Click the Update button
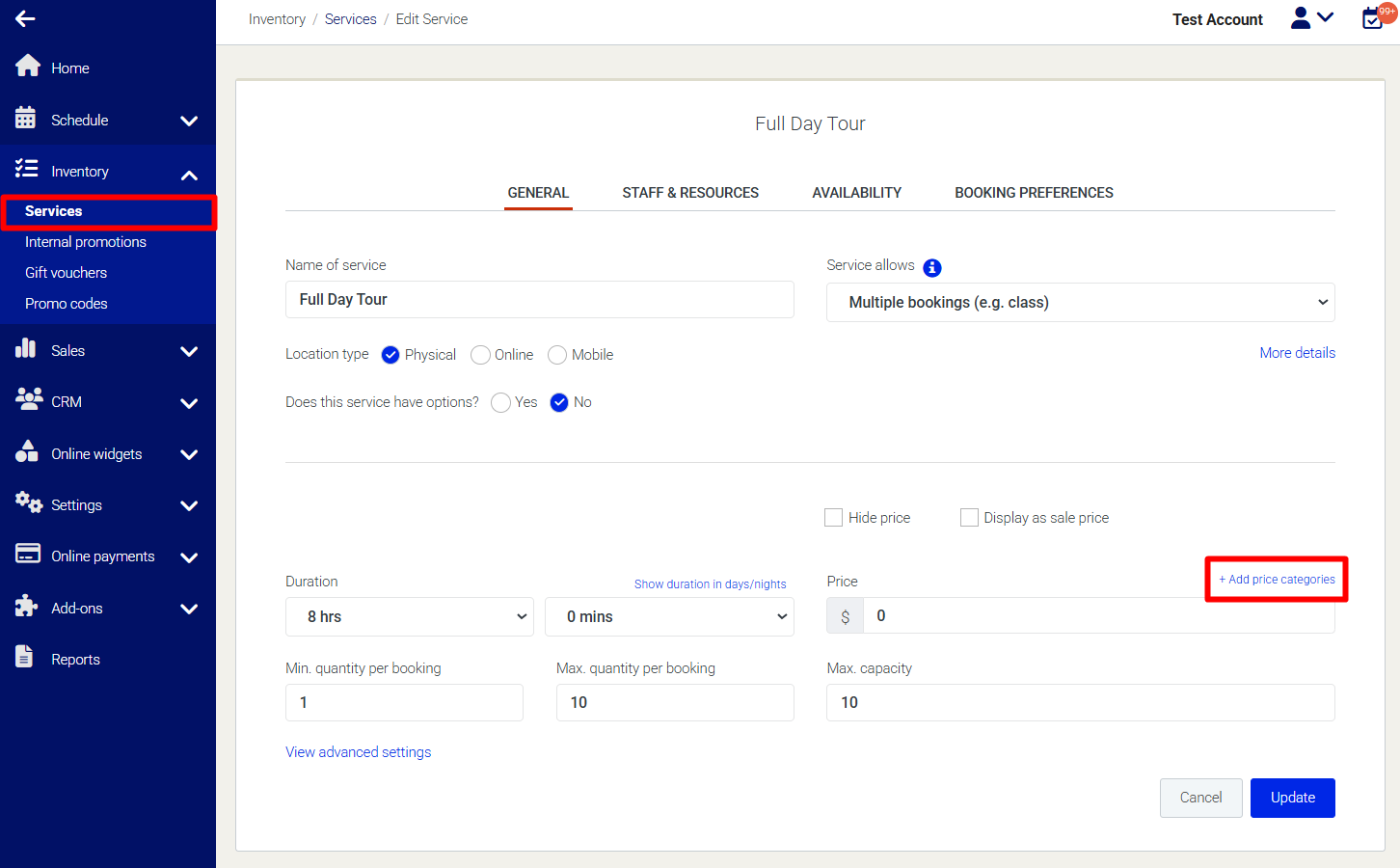This screenshot has width=1400, height=868. (1292, 798)
